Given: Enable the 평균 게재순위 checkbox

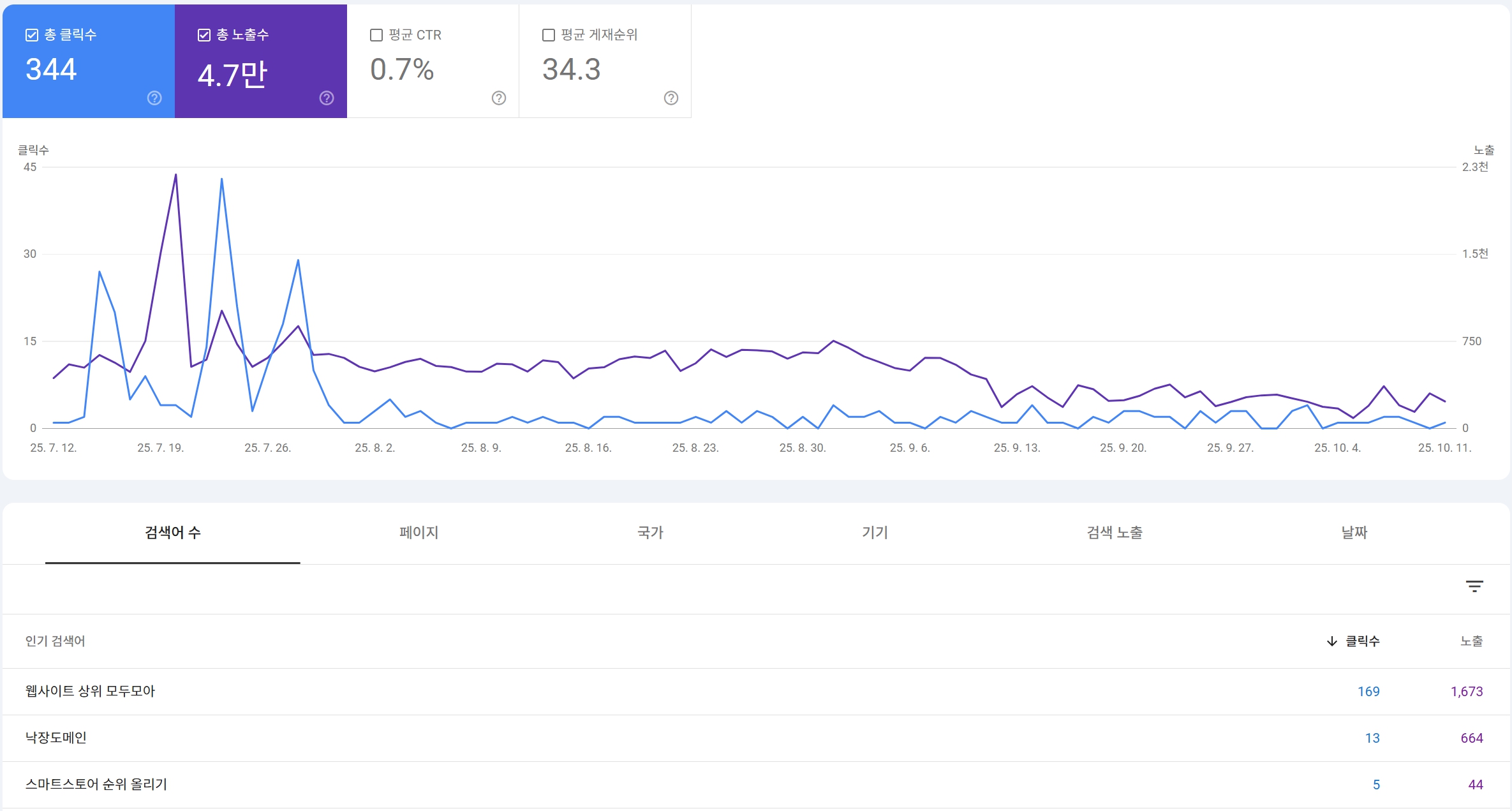Looking at the screenshot, I should (549, 35).
